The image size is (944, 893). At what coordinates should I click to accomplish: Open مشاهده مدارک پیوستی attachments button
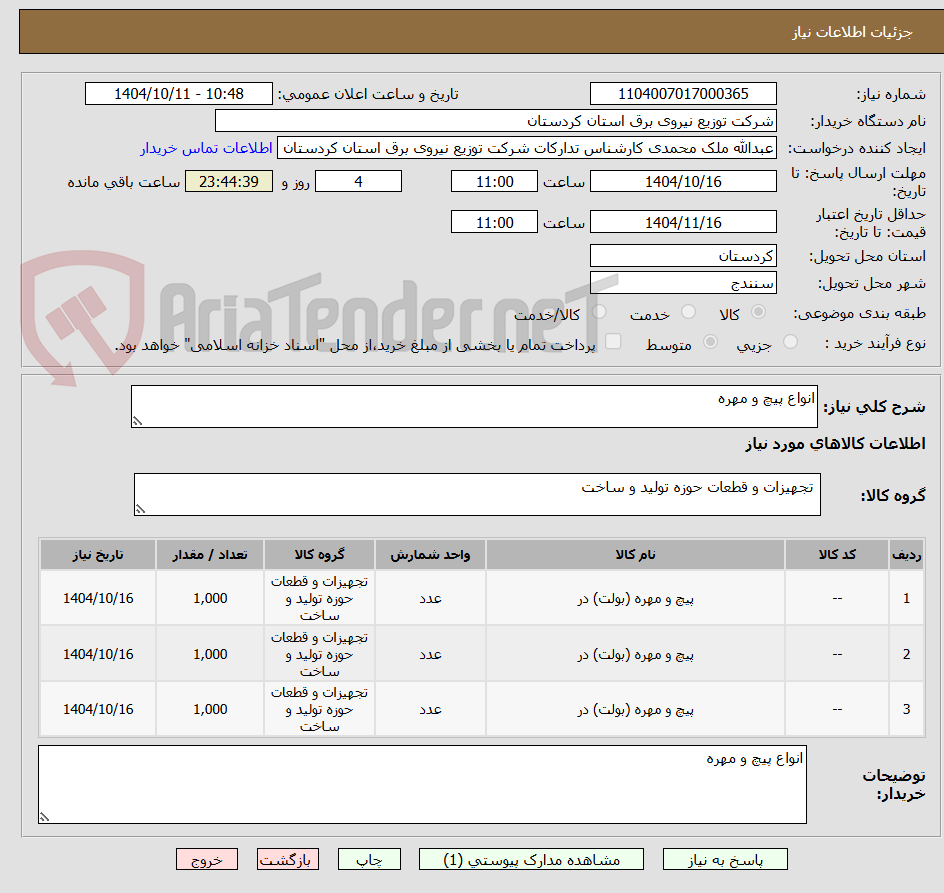531,859
